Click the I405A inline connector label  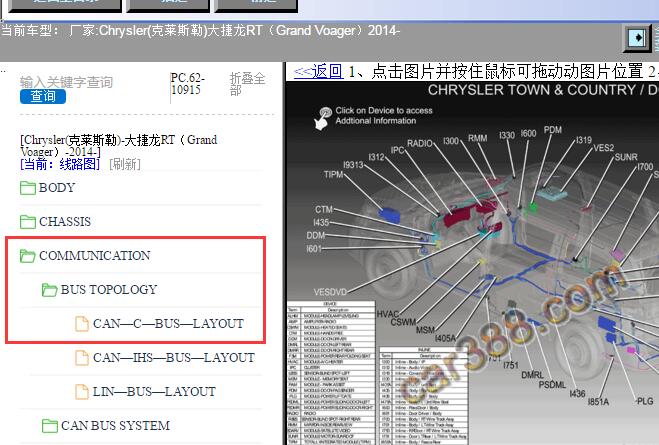coord(445,338)
